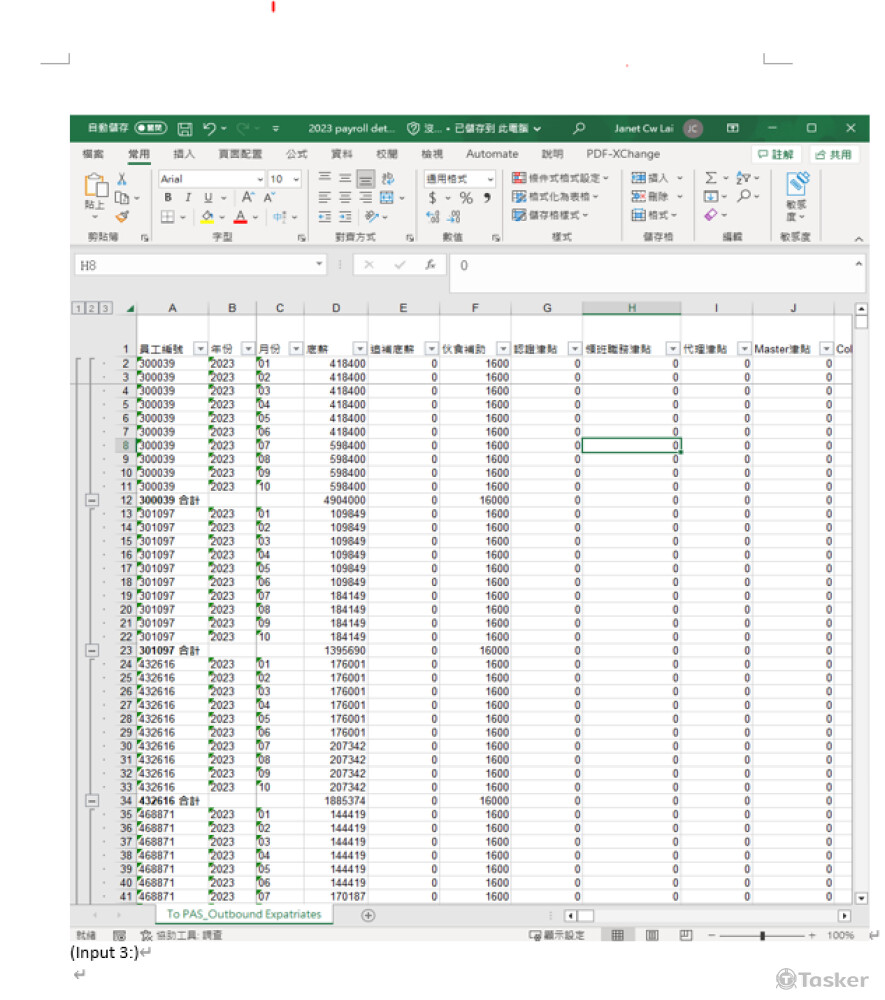Click the Insert Function fx icon
Viewport: 885px width, 1000px height.
(x=430, y=266)
